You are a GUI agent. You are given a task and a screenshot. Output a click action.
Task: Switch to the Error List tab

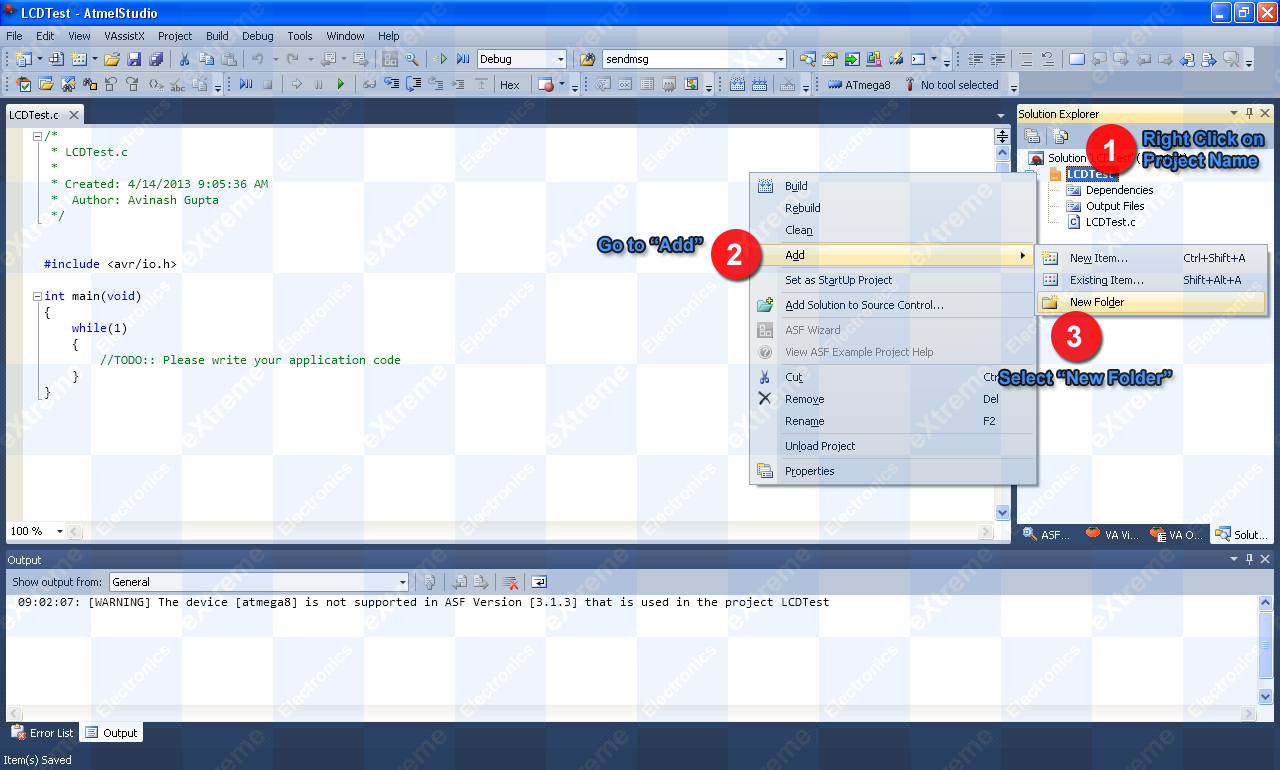click(43, 733)
